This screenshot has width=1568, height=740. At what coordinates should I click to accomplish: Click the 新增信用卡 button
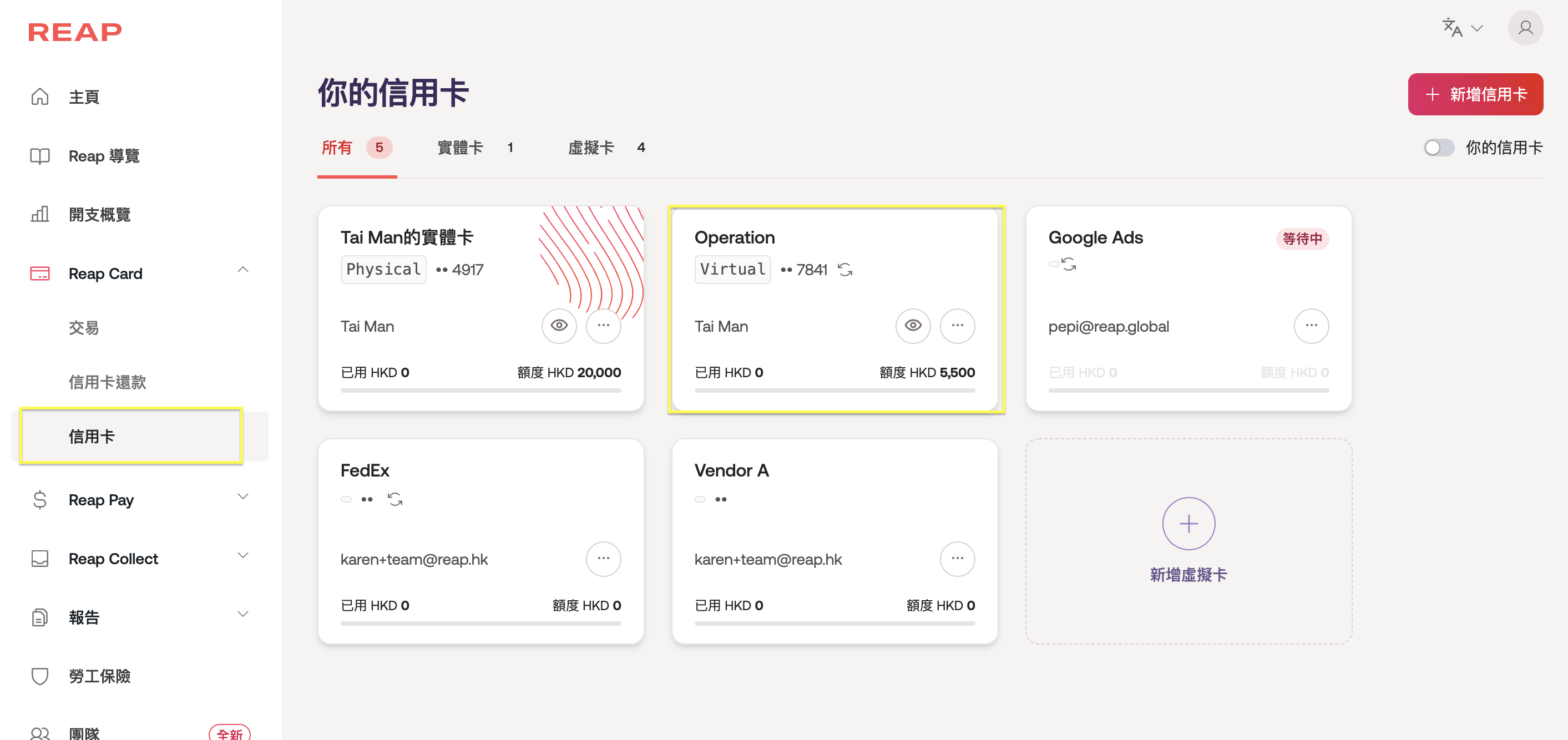pos(1475,94)
